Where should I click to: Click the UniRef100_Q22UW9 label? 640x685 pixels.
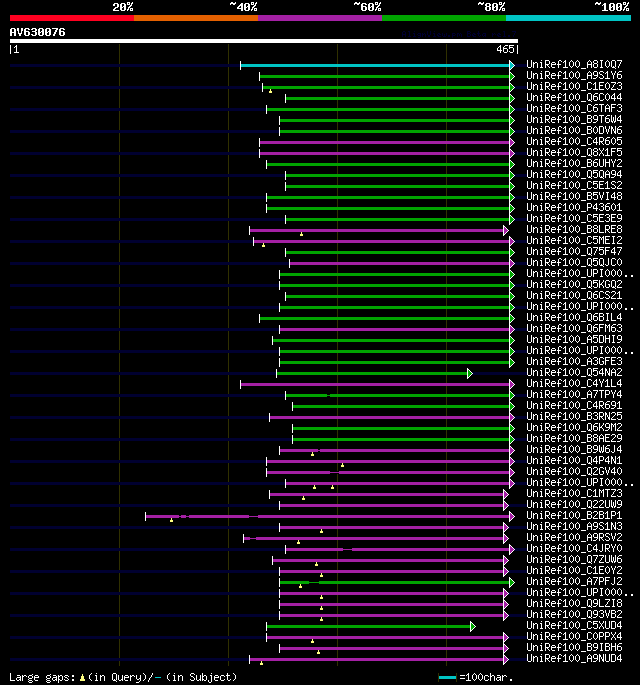574,504
